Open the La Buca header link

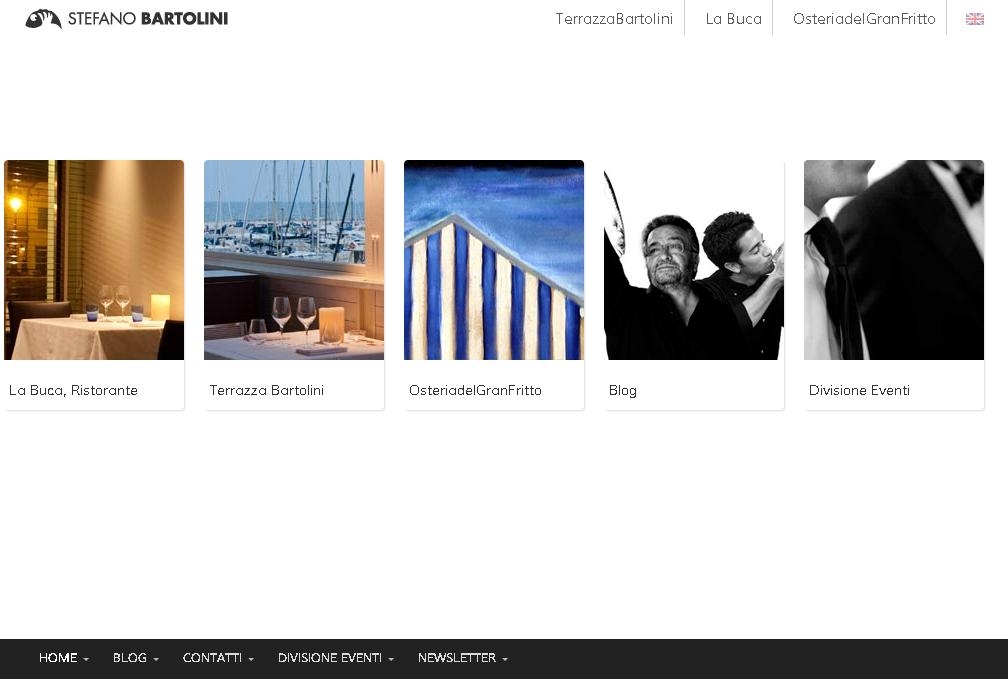(x=734, y=19)
